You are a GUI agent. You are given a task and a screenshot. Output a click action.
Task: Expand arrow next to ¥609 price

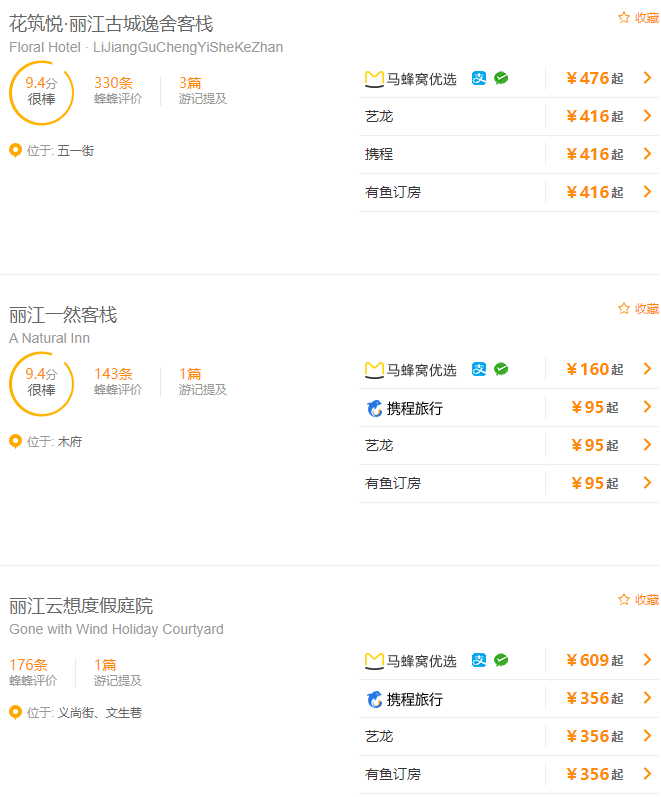[647, 660]
